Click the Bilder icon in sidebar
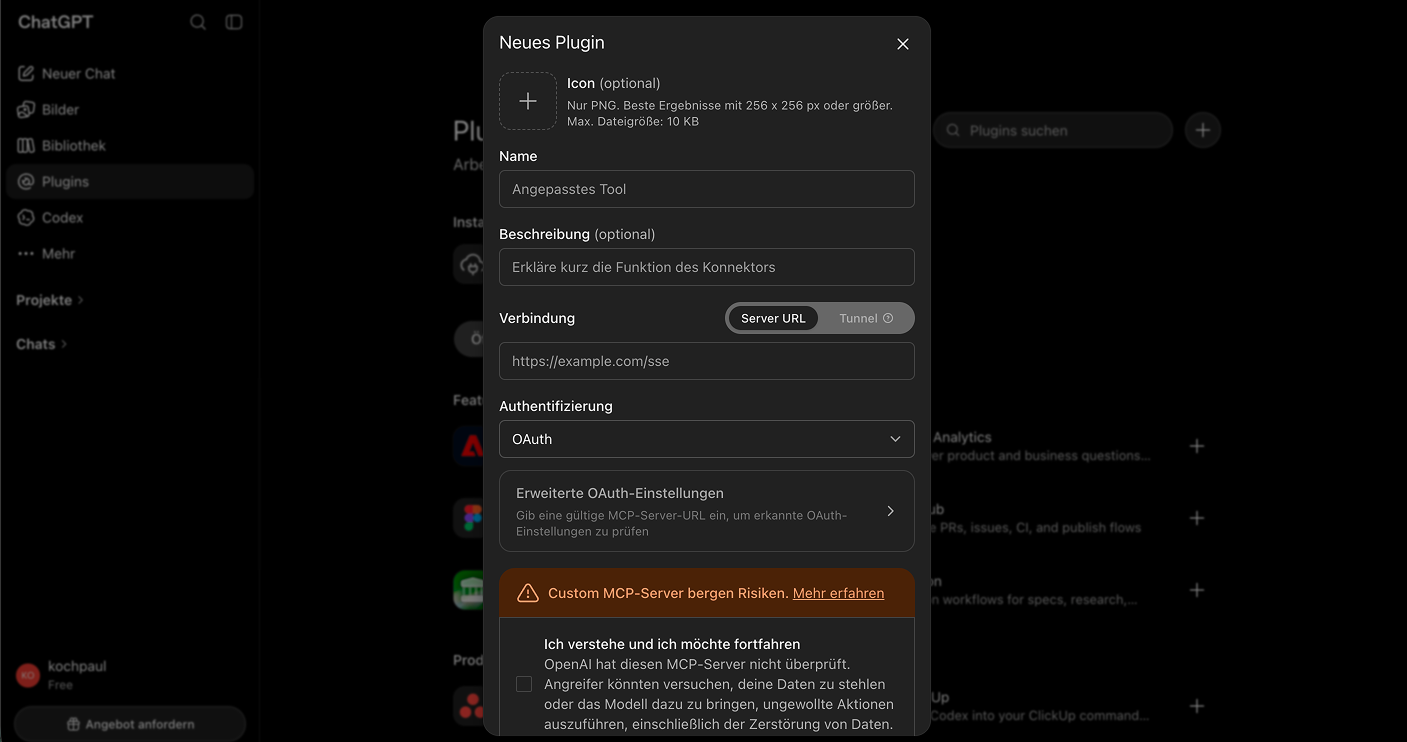 coord(26,110)
